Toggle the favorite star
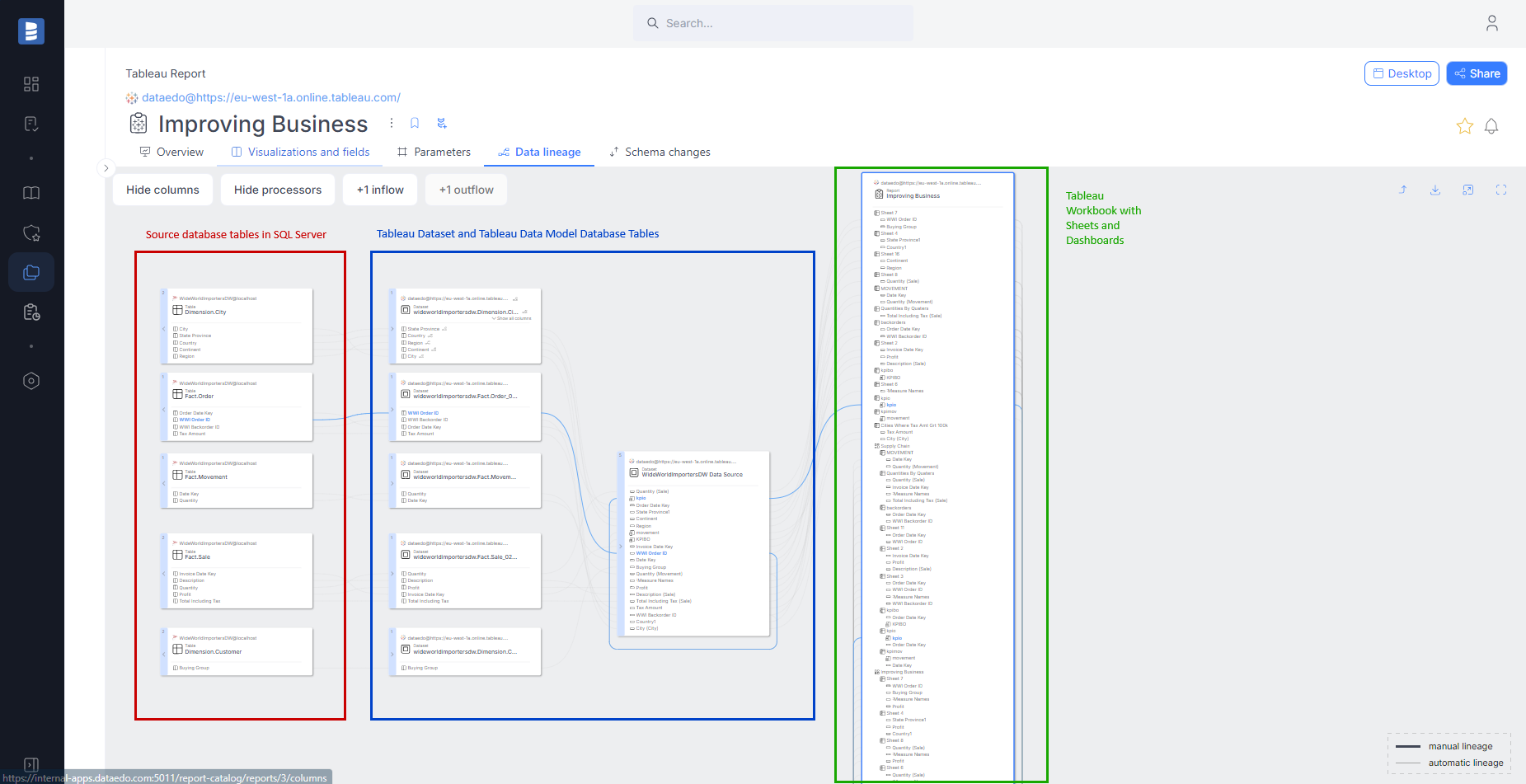The height and width of the screenshot is (784, 1526). tap(1464, 126)
